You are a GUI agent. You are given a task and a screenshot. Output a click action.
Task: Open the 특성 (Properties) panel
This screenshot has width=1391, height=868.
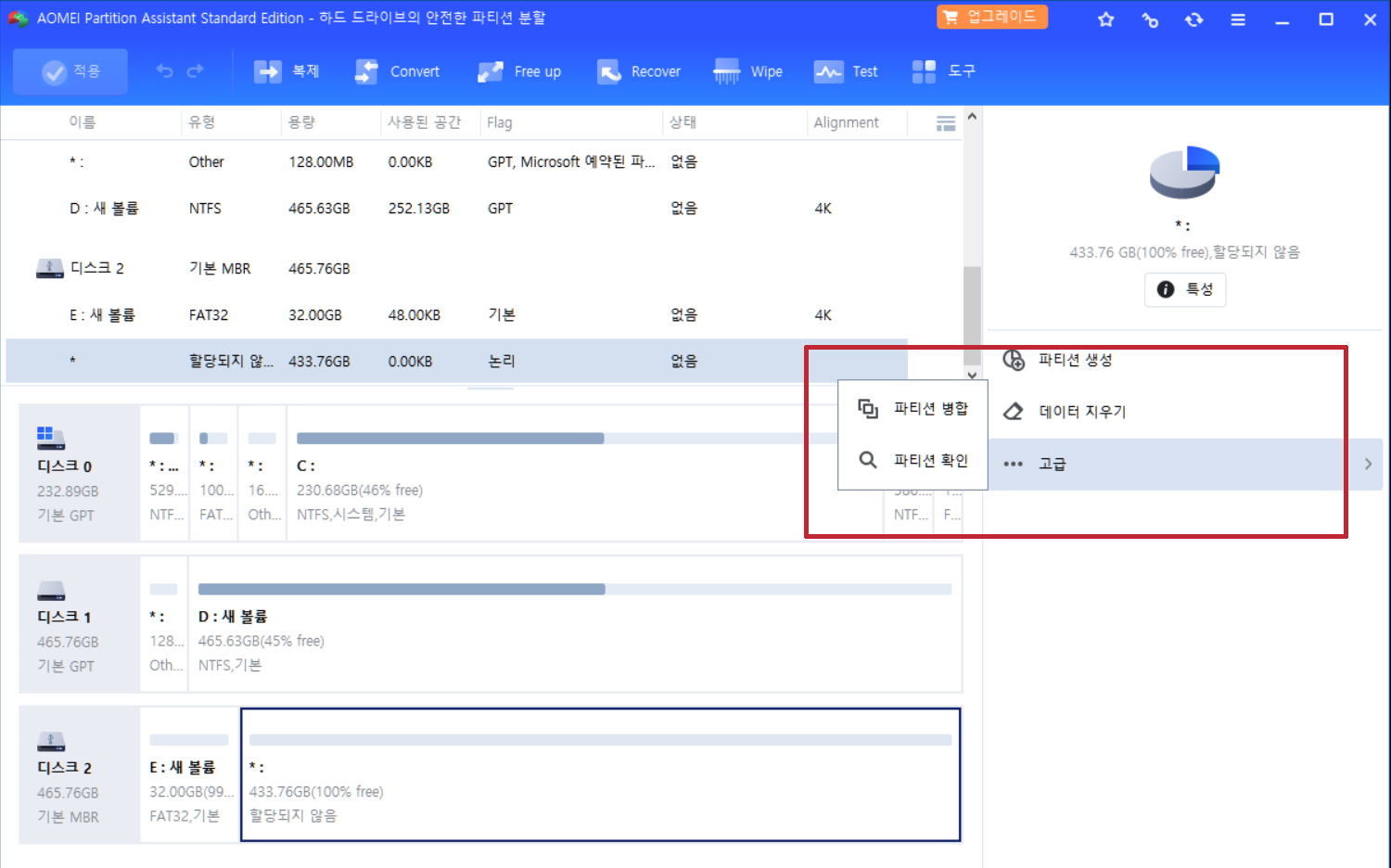click(1184, 288)
